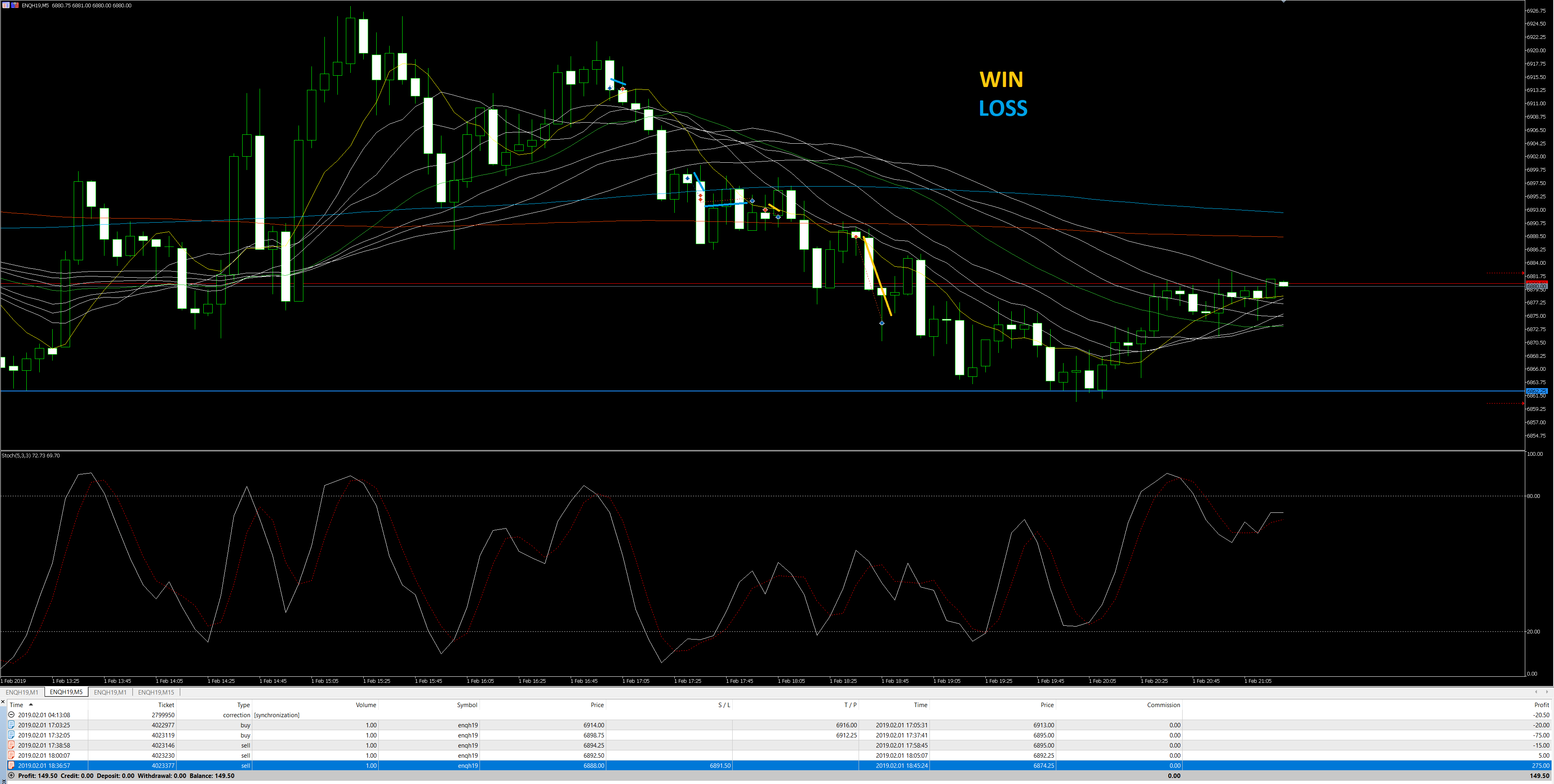Open the ENQH19,M1 tab left of ENQH19,M5
The width and height of the screenshot is (1554, 784).
coord(22,693)
